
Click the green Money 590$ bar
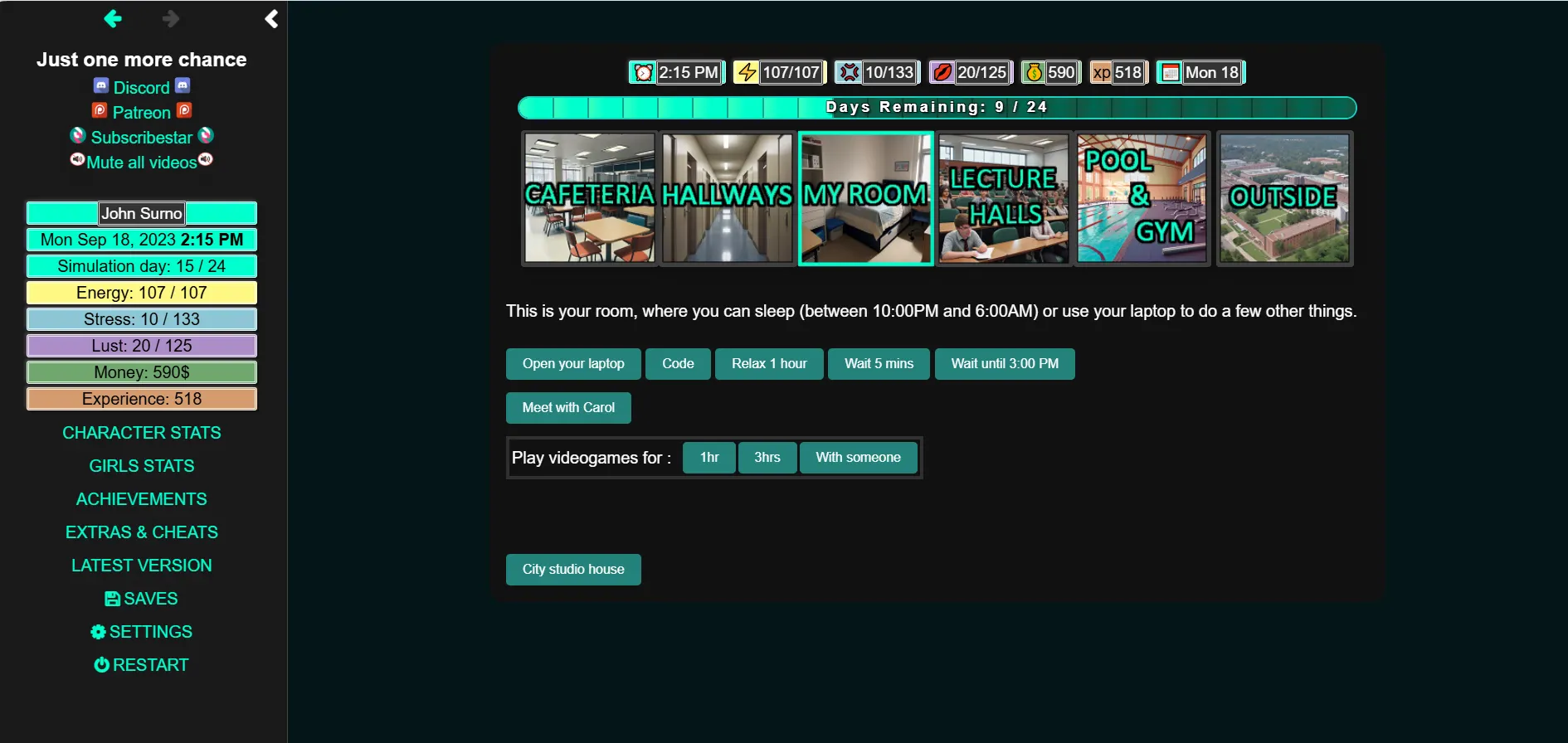click(x=142, y=372)
